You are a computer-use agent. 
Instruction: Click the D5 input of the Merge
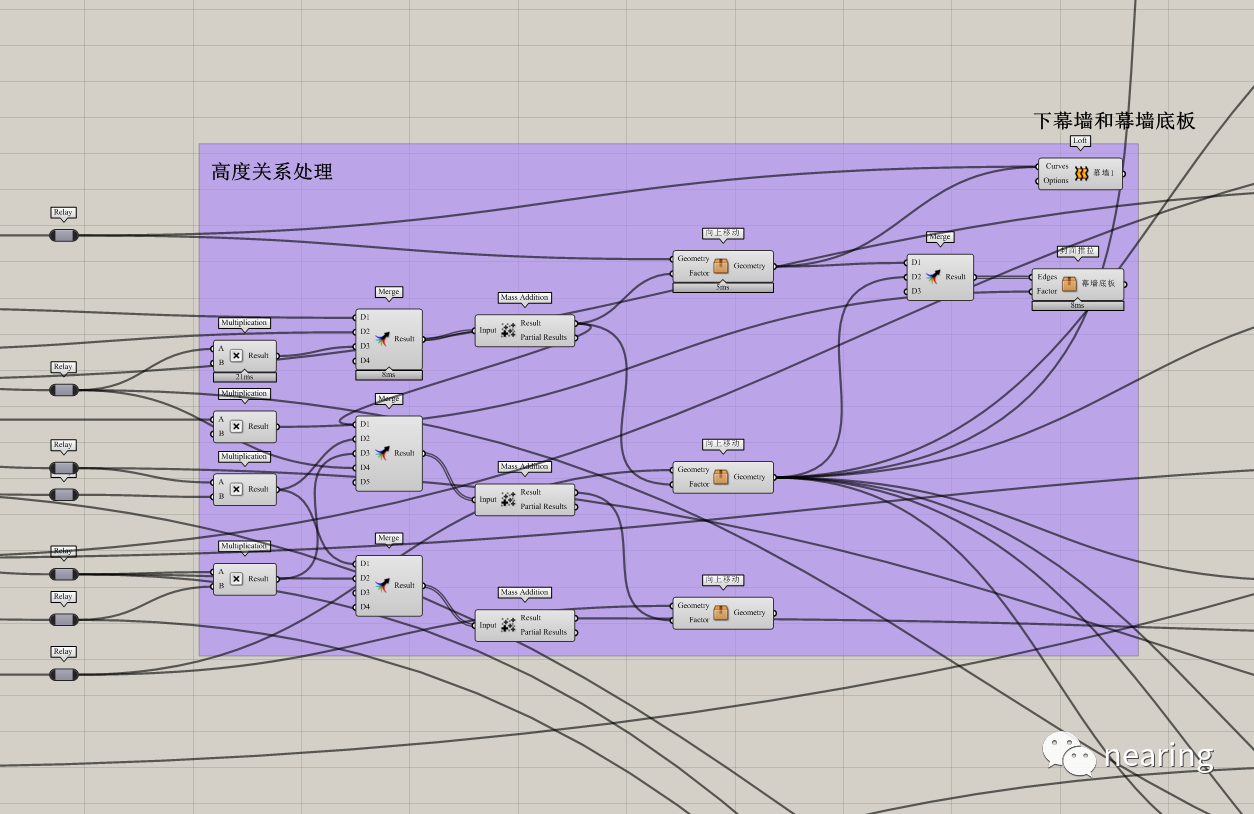365,481
